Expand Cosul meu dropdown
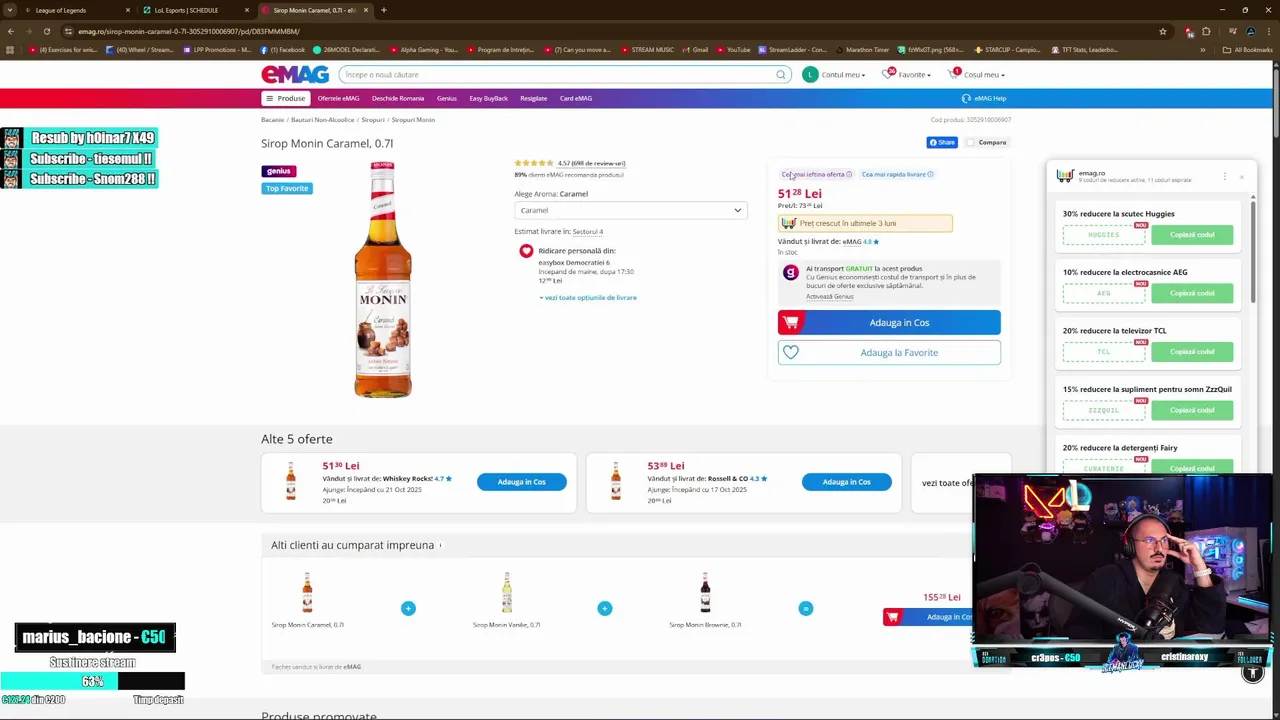This screenshot has height=720, width=1280. (984, 74)
